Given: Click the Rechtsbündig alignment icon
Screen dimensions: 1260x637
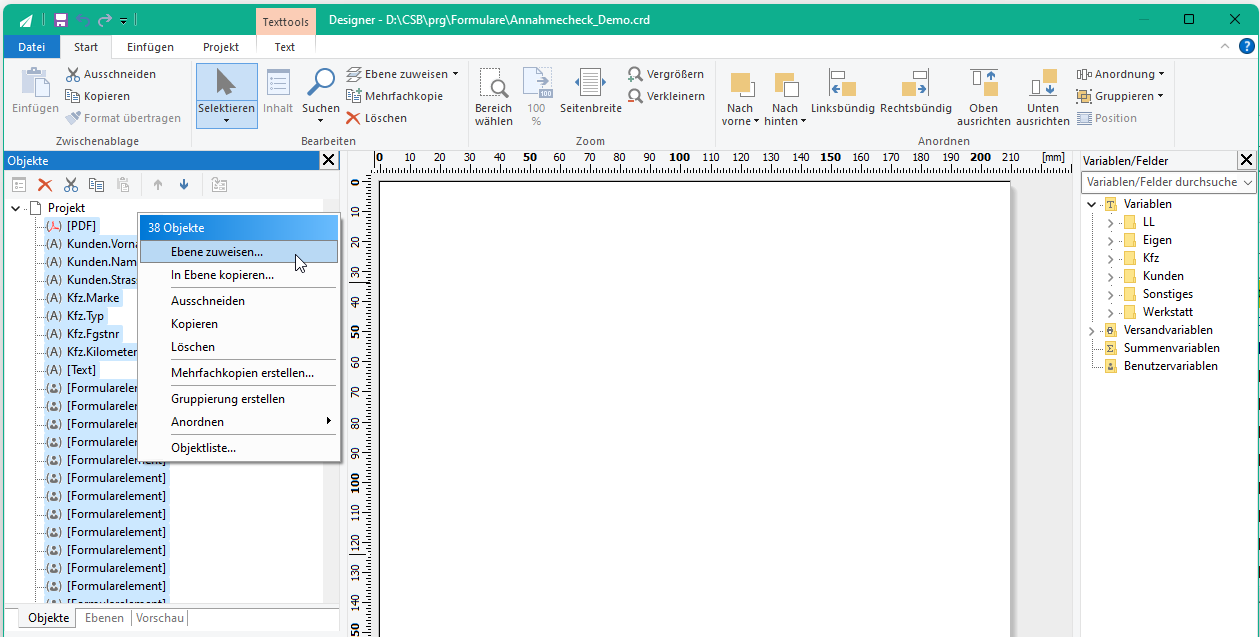Looking at the screenshot, I should pos(915,83).
